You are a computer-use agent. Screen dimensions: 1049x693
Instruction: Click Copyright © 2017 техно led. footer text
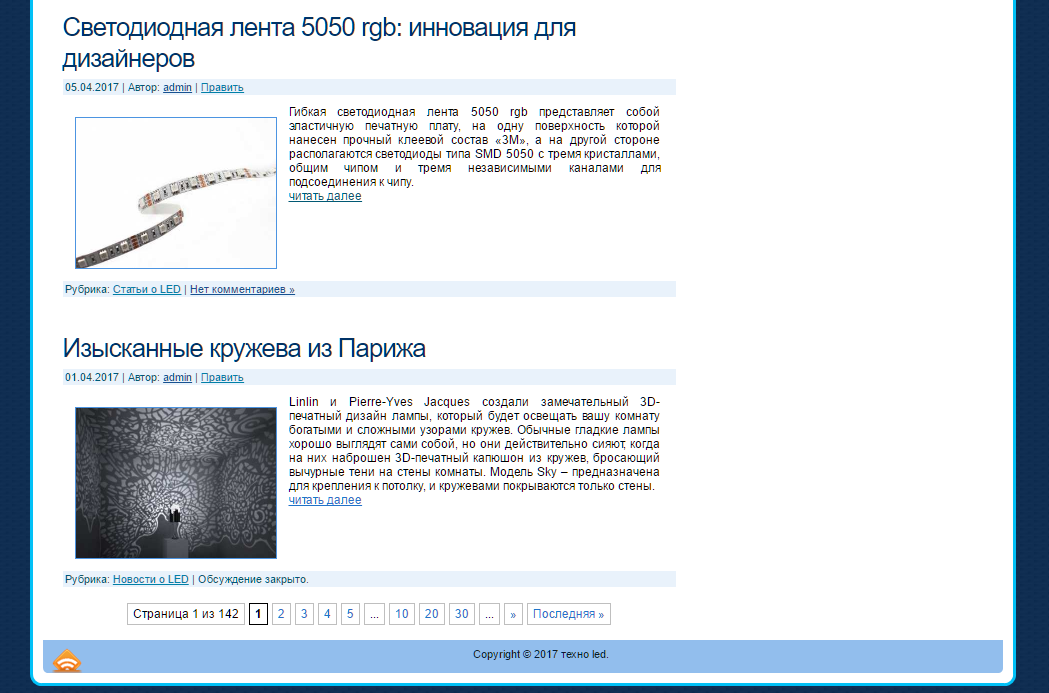tap(541, 654)
